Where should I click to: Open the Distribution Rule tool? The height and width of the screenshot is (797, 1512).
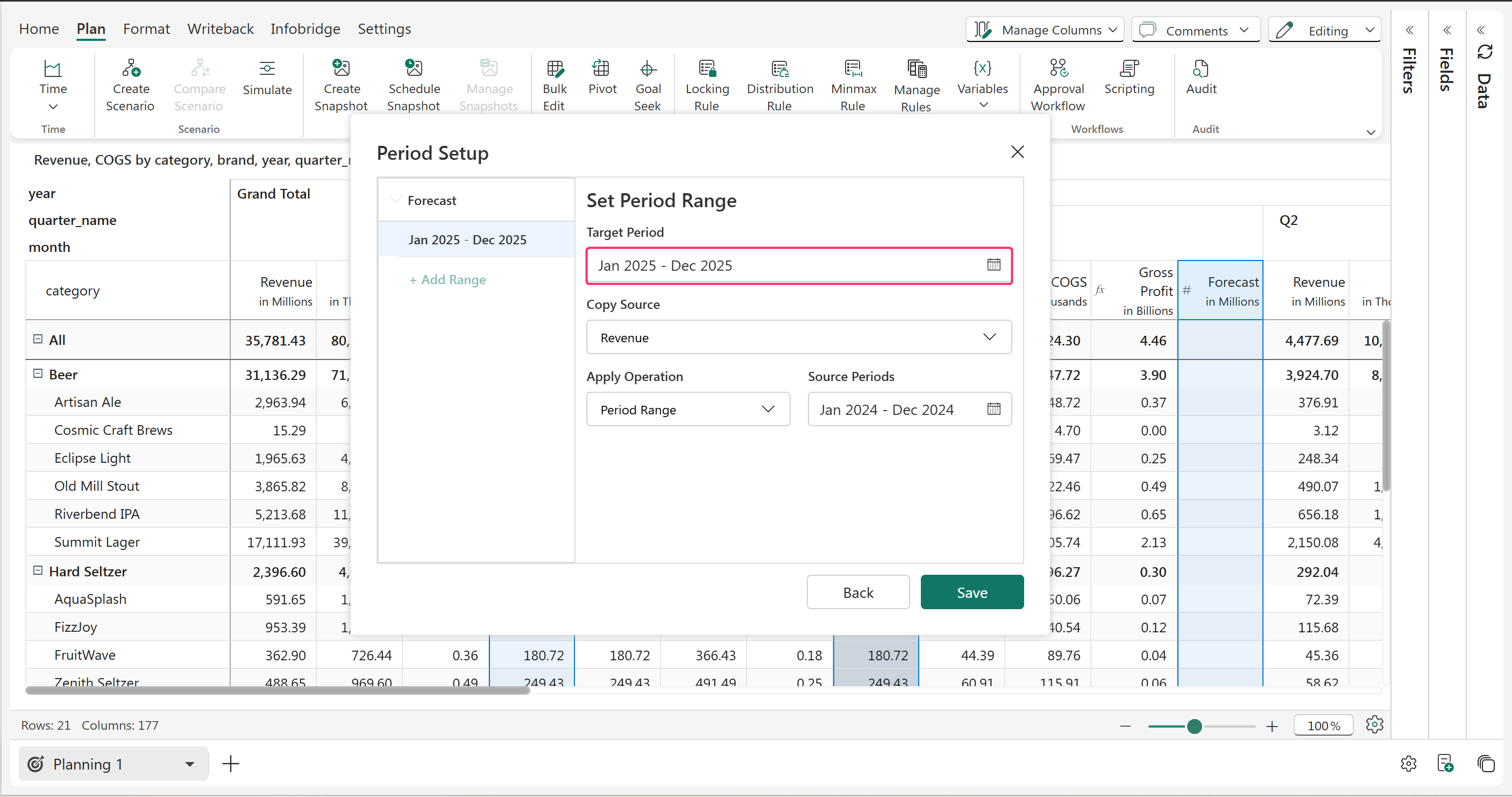[x=779, y=69]
